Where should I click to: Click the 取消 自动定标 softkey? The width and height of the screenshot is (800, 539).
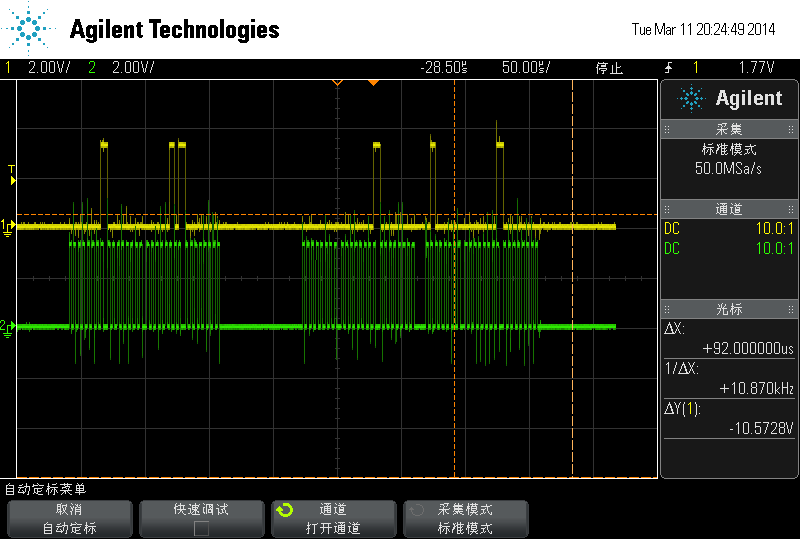pos(69,519)
